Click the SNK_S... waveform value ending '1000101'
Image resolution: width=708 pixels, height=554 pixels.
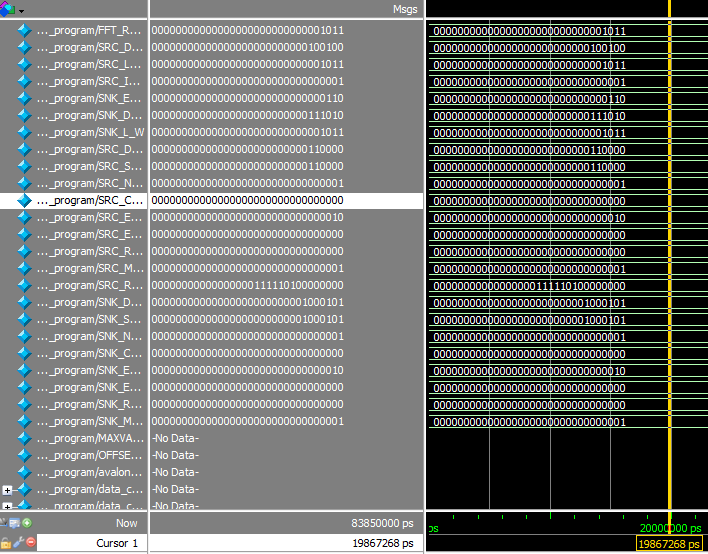(x=529, y=320)
